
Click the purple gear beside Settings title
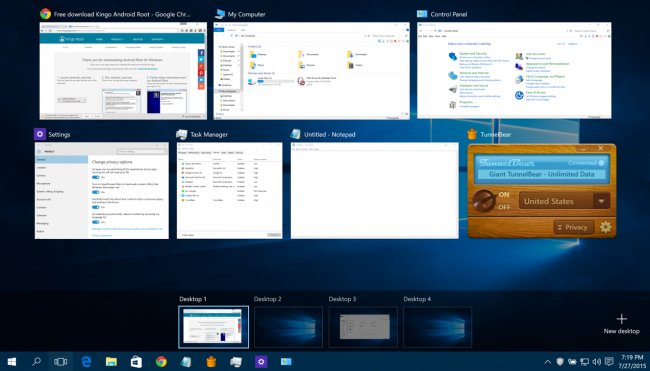(40, 134)
